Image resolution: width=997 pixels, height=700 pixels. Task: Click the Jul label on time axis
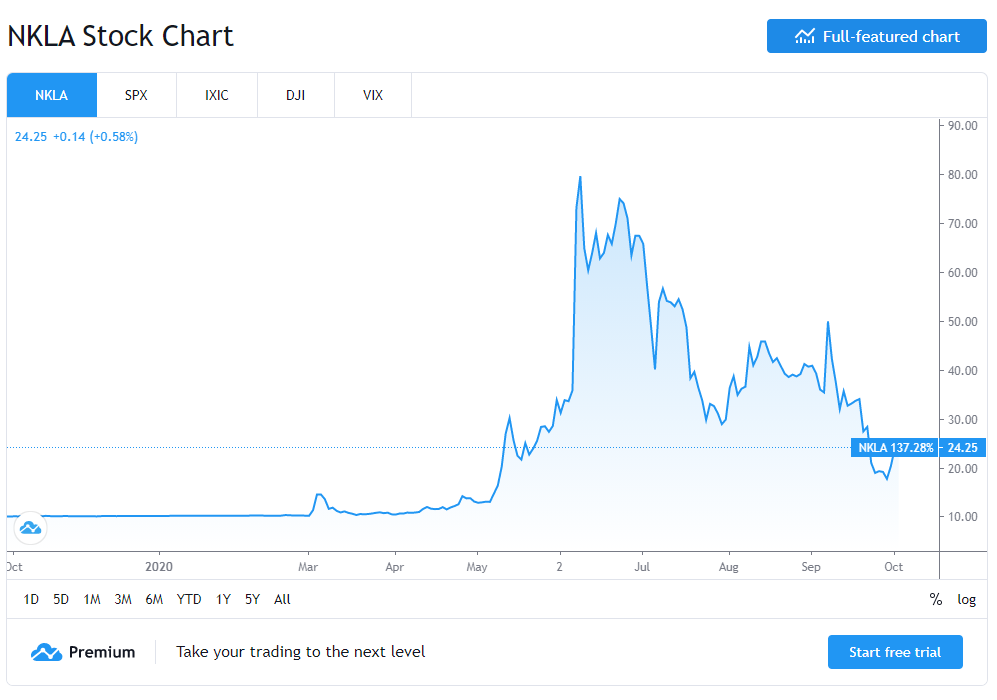point(642,566)
